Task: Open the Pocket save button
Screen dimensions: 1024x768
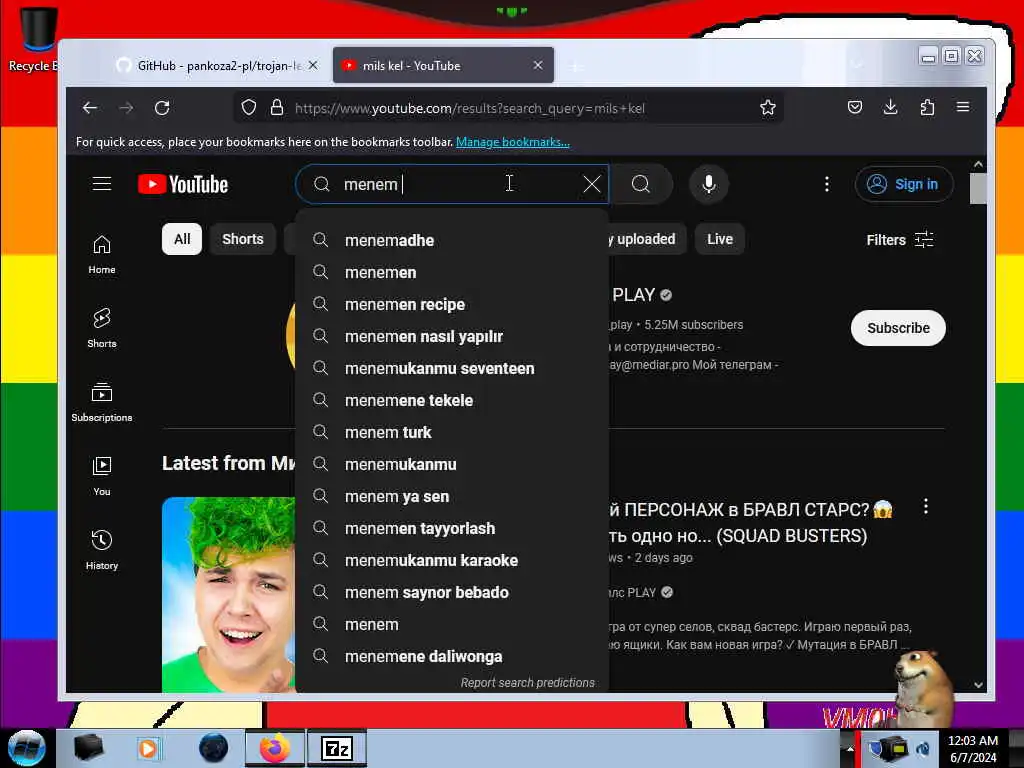Action: coord(855,108)
